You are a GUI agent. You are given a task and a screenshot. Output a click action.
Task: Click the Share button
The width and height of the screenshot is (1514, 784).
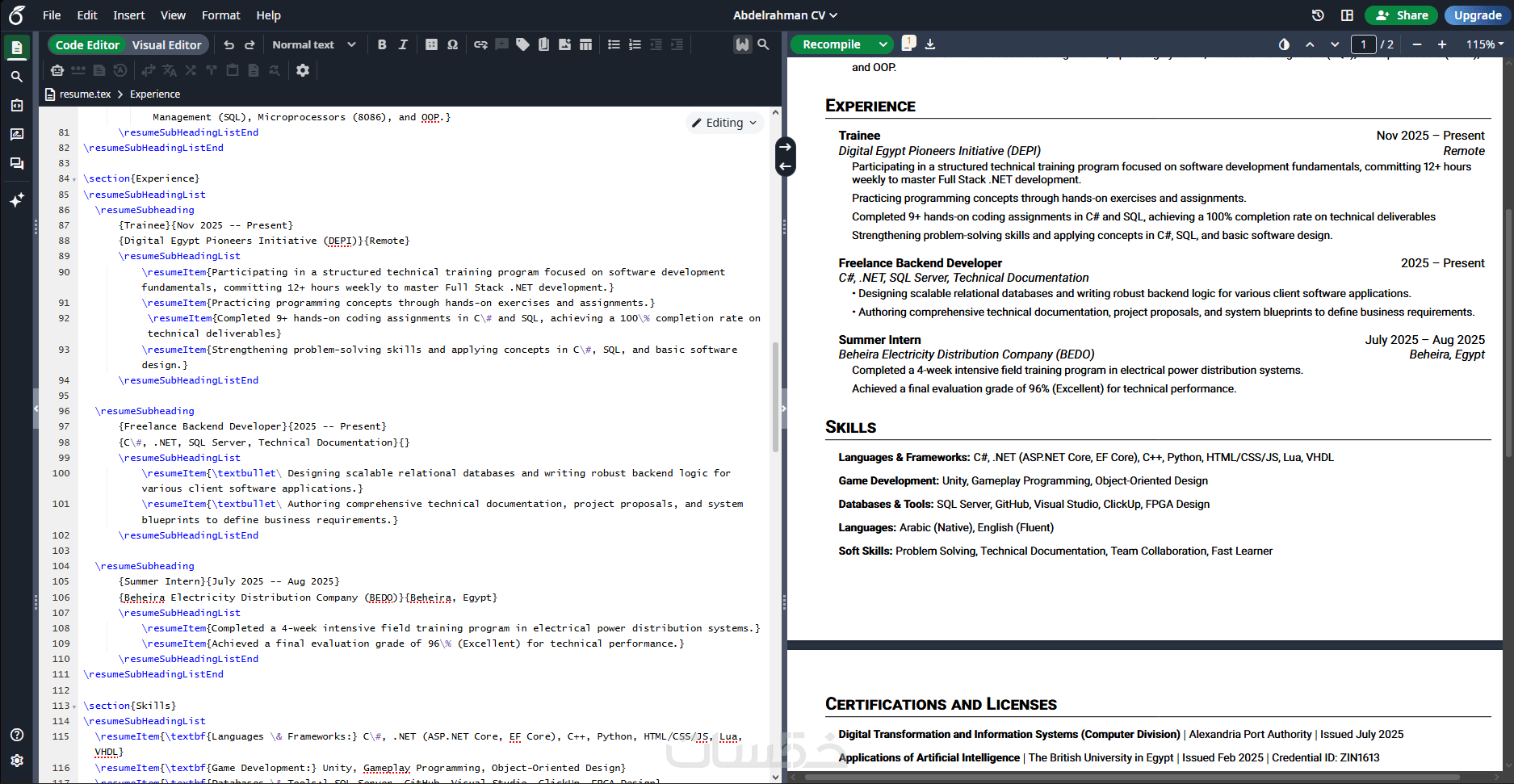pyautogui.click(x=1402, y=15)
